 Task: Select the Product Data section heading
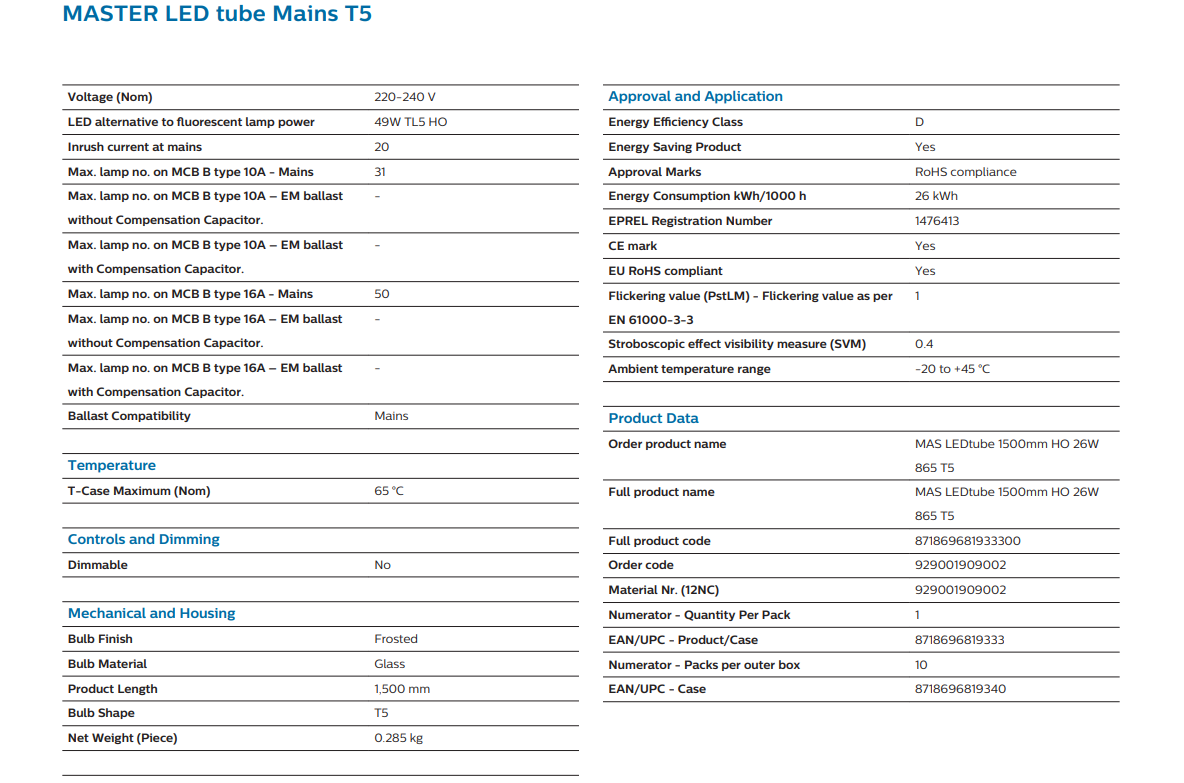click(653, 419)
